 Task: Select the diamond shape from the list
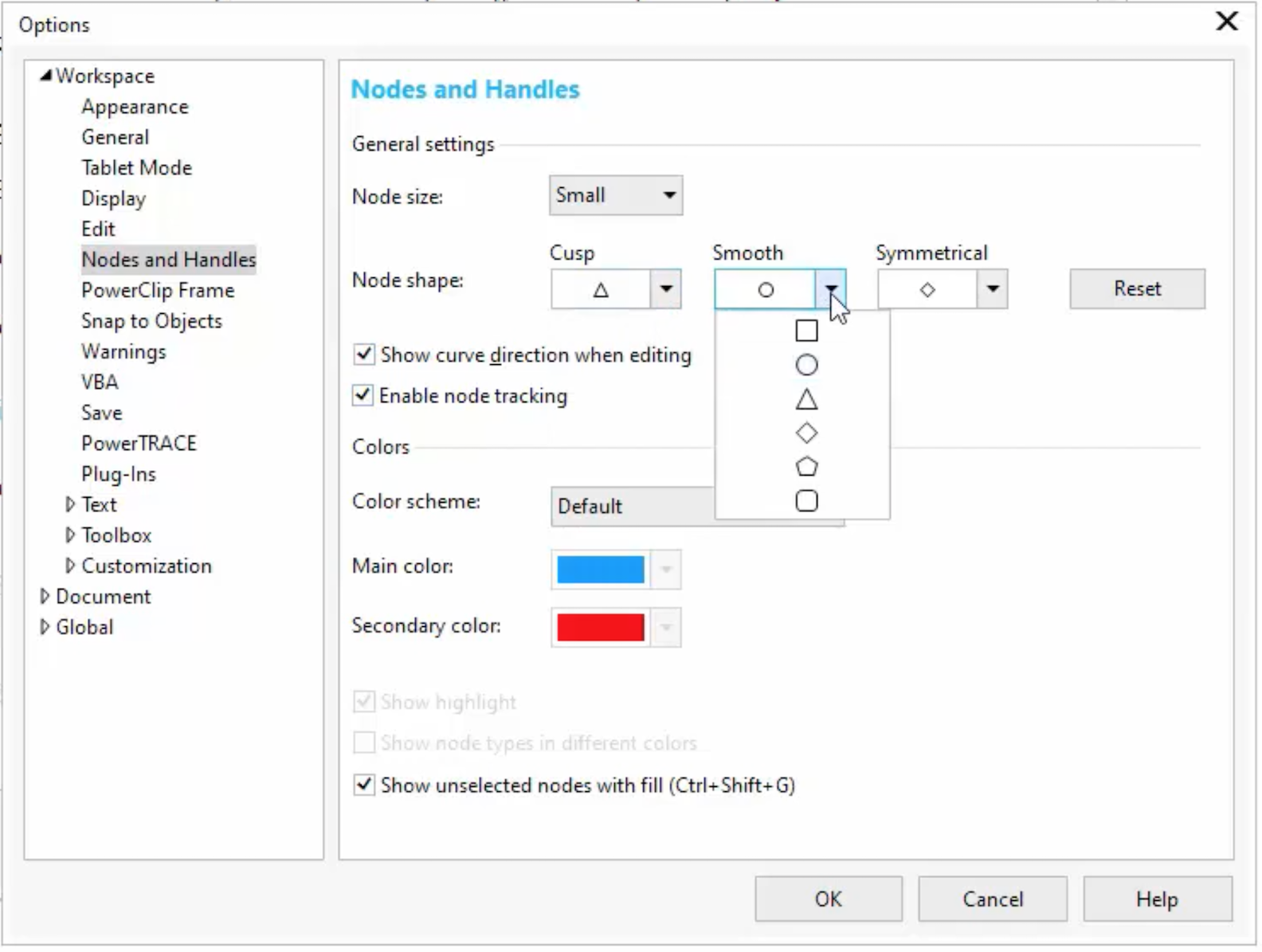click(x=806, y=433)
